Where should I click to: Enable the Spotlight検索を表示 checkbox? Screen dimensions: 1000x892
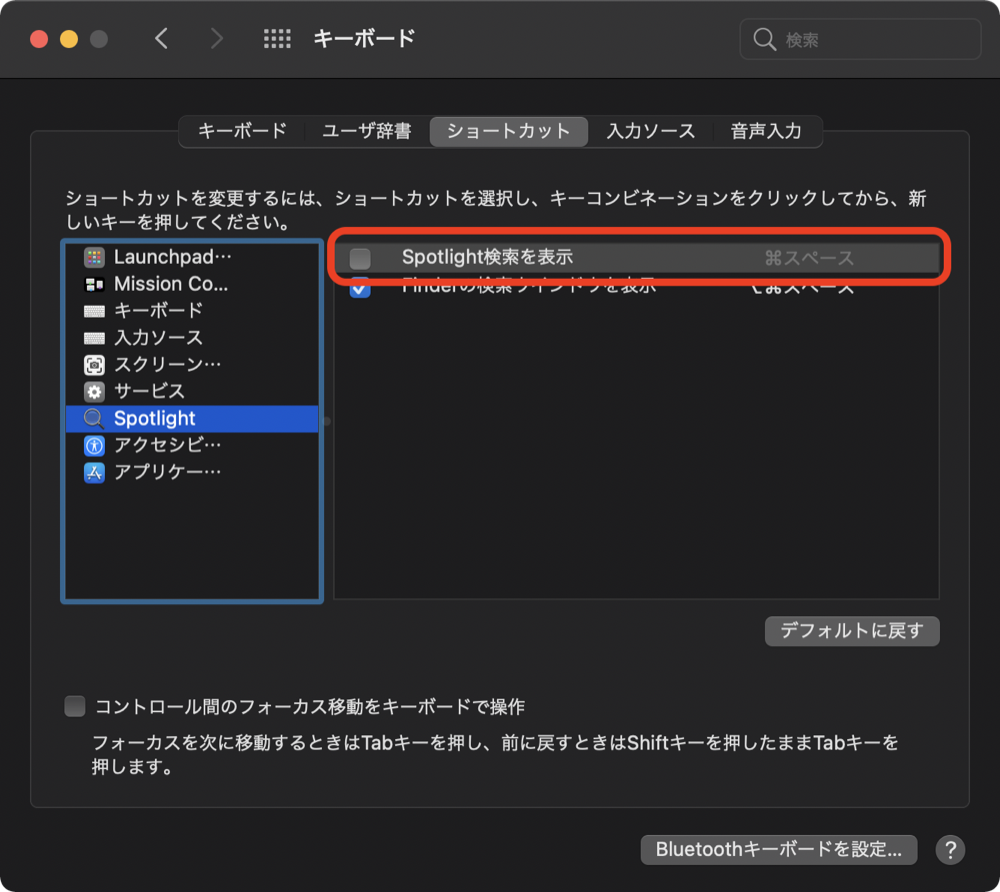click(x=360, y=258)
